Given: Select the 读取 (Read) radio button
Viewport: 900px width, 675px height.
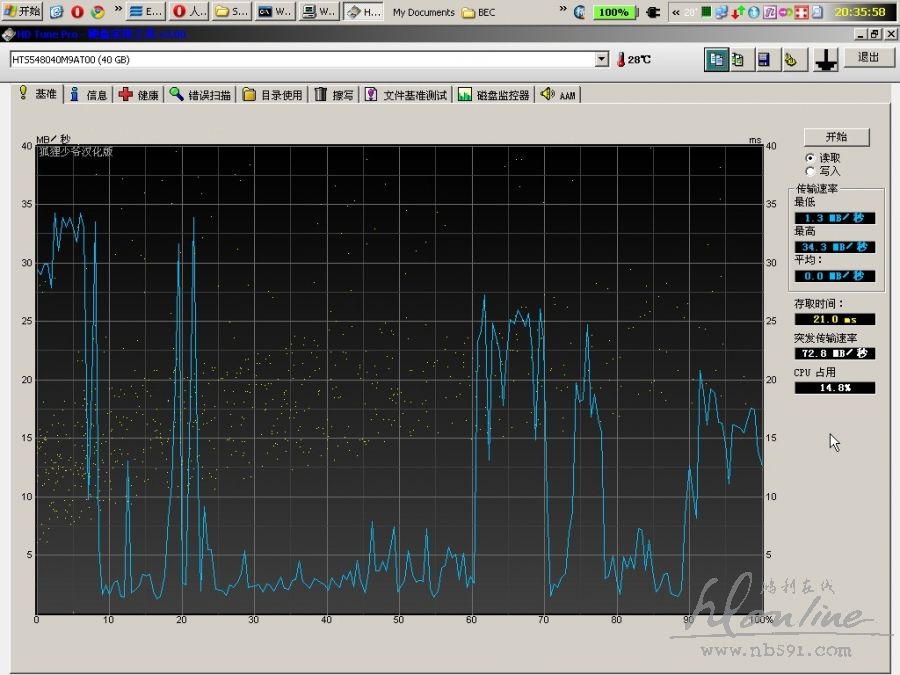Looking at the screenshot, I should [810, 158].
